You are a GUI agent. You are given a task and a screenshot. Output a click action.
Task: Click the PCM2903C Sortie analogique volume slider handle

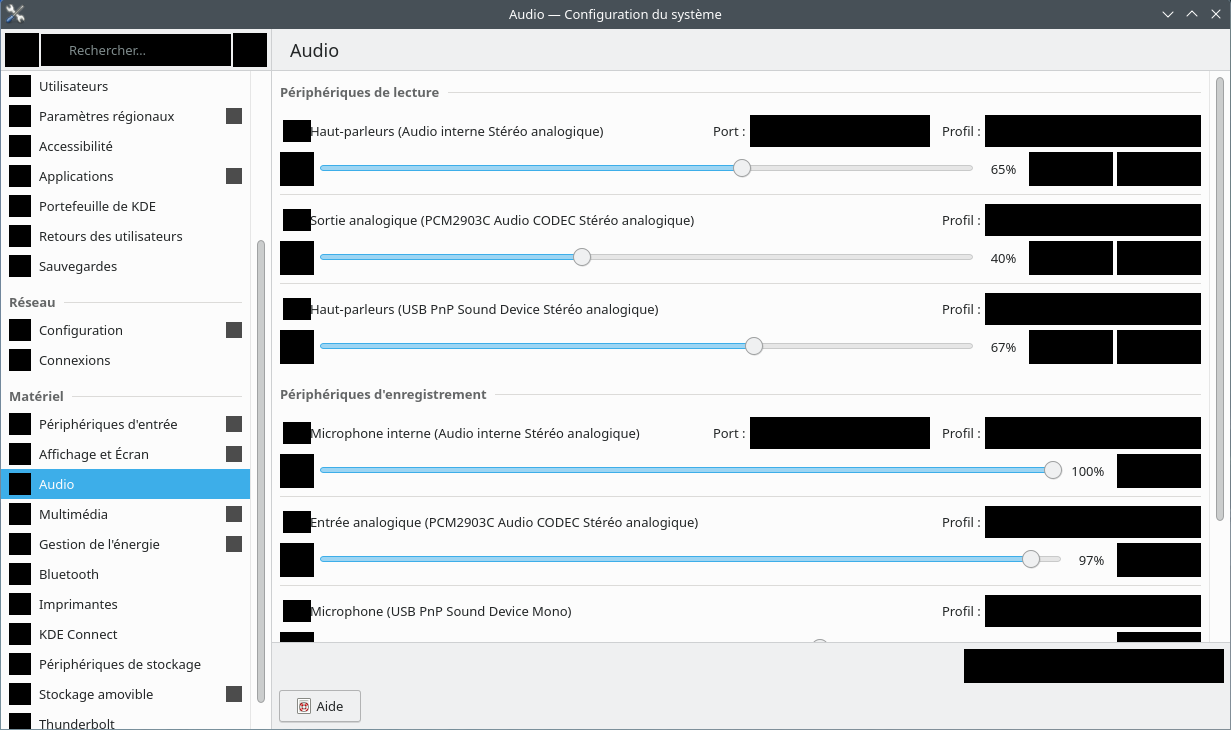point(582,257)
